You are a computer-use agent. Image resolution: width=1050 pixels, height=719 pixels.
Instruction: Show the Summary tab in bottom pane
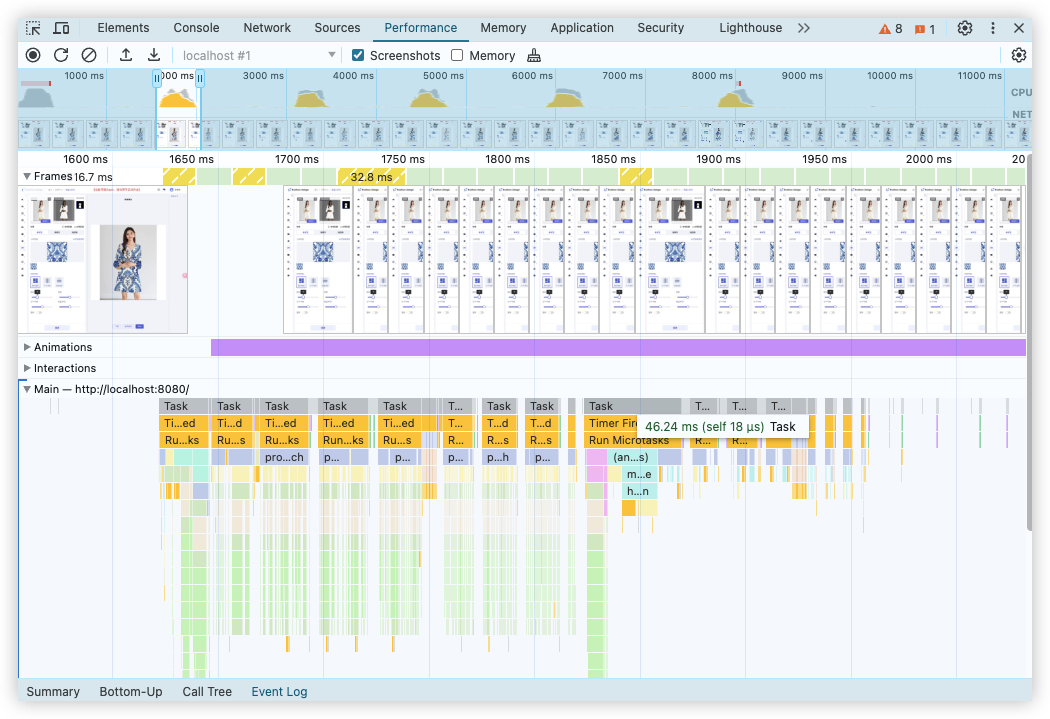53,692
